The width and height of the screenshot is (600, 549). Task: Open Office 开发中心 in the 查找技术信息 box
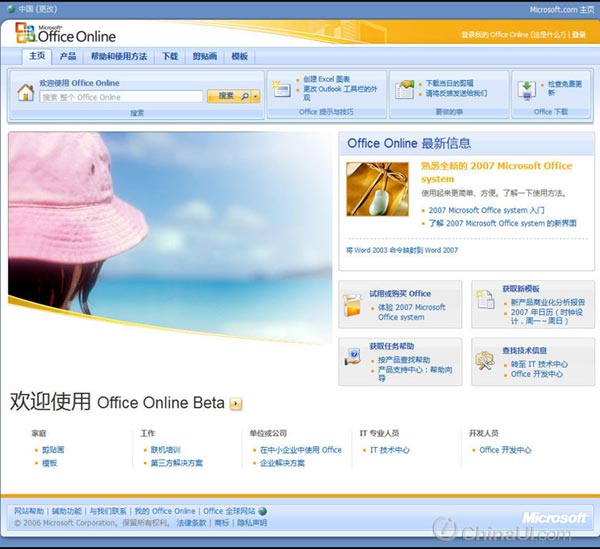click(536, 374)
